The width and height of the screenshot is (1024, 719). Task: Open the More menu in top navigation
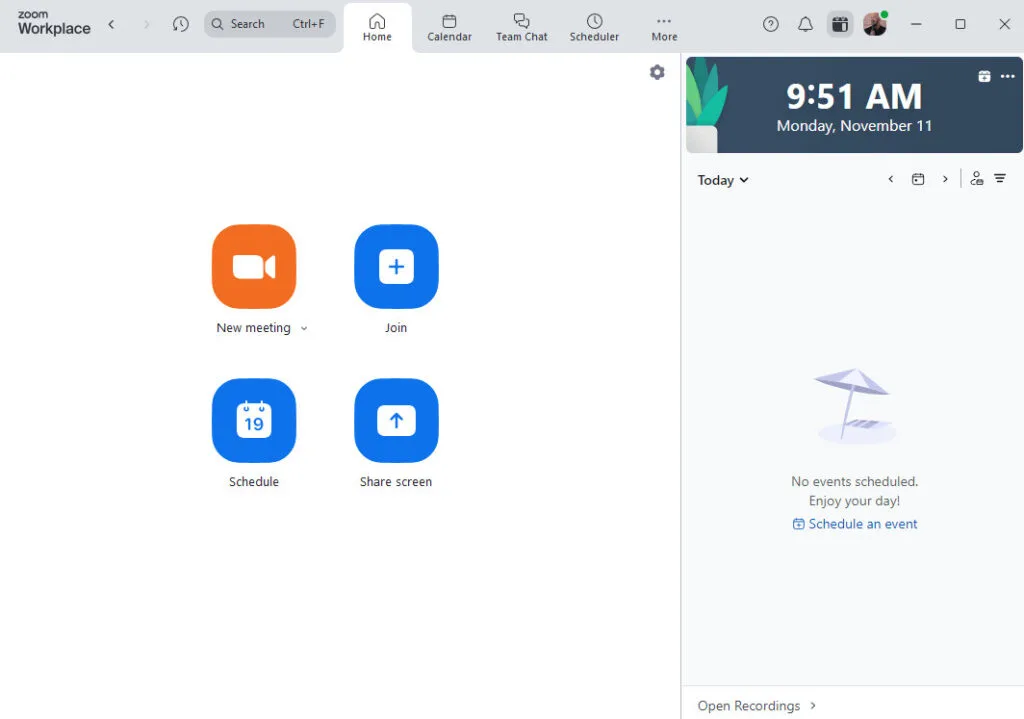[664, 27]
